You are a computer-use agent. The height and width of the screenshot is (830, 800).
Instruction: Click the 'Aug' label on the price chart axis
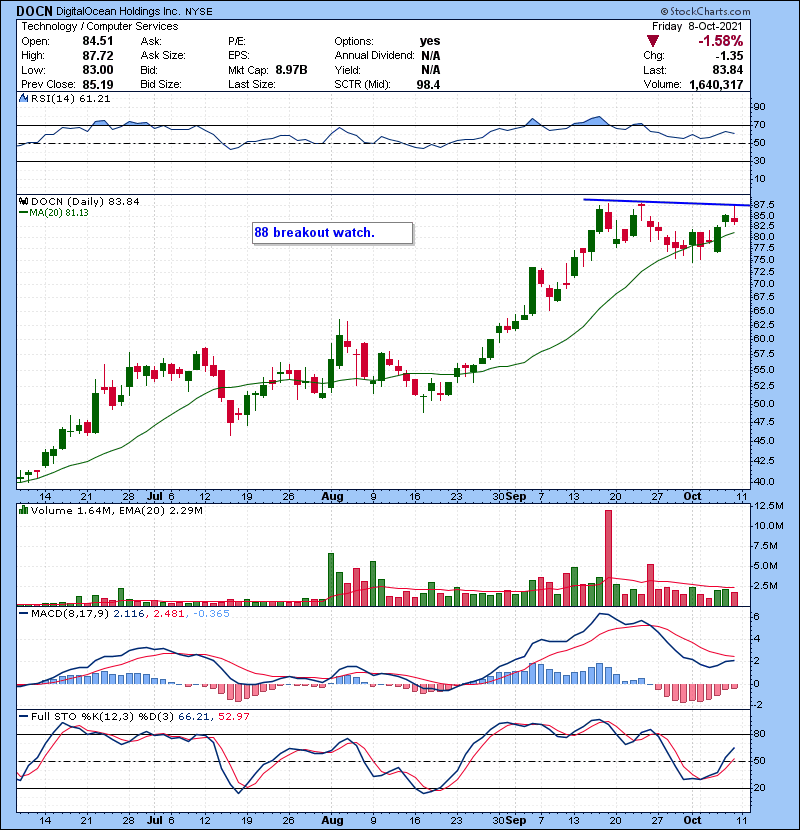coord(332,497)
